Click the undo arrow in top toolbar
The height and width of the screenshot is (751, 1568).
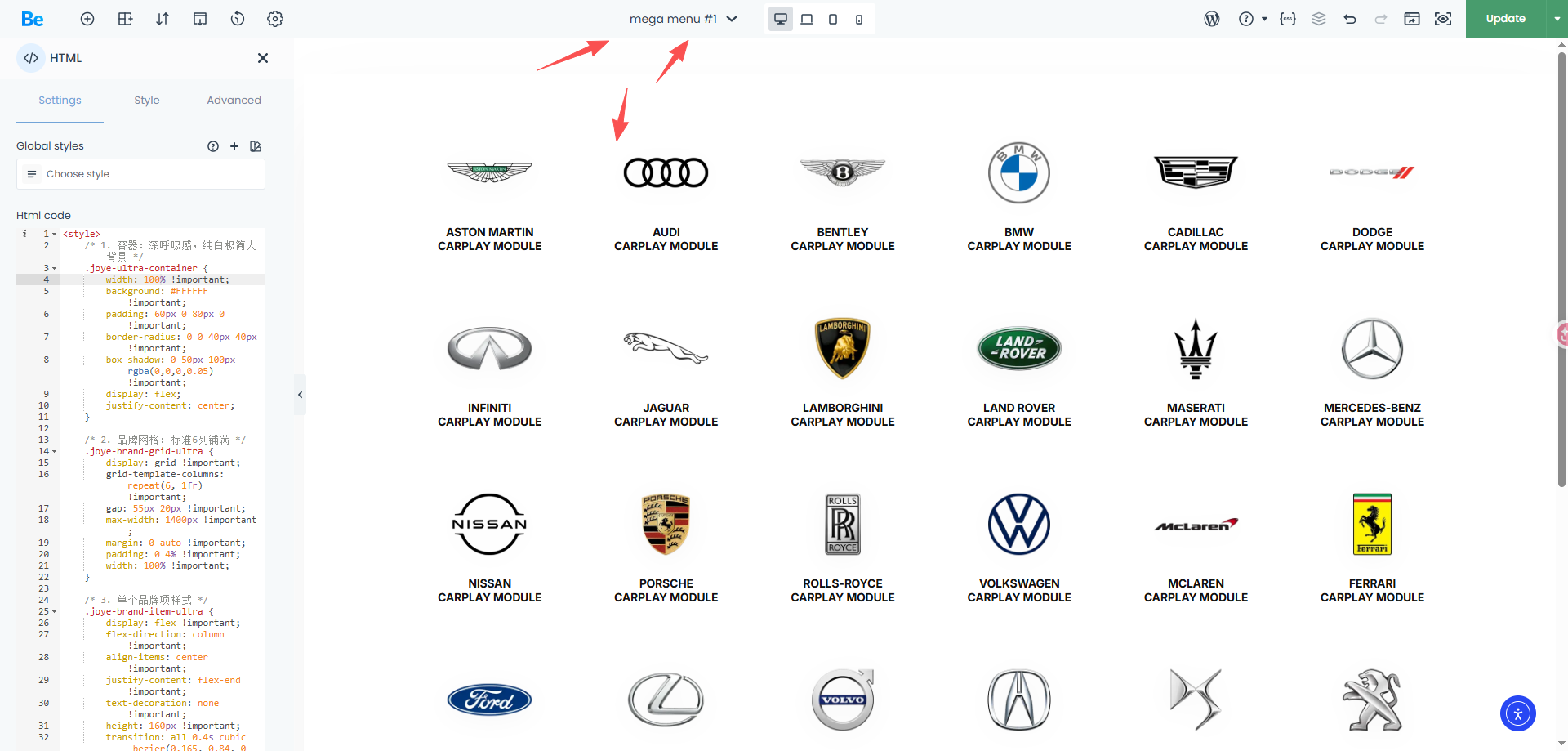pos(1350,19)
